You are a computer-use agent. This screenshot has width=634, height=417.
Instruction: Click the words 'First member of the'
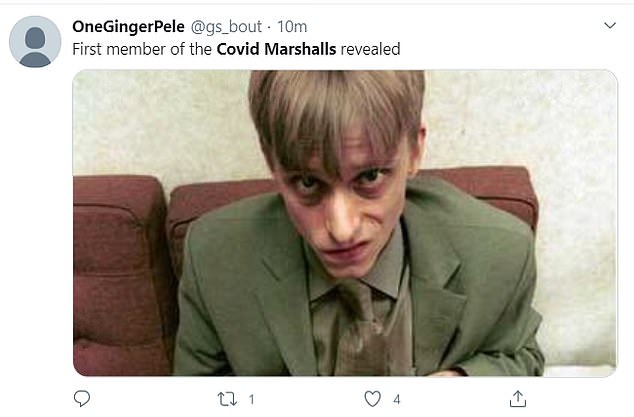coord(142,48)
